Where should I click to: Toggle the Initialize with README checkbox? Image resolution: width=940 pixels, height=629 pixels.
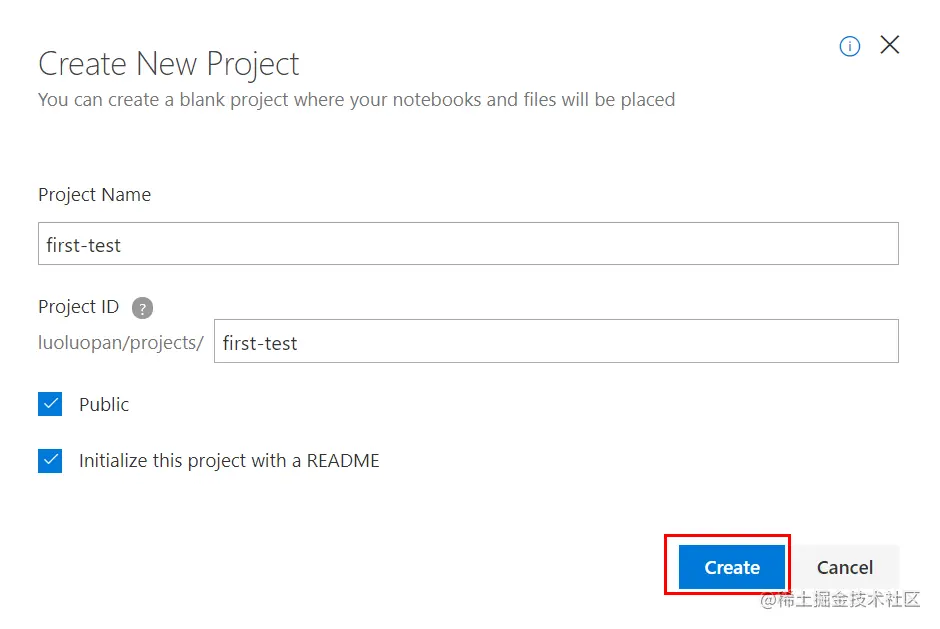pos(50,461)
